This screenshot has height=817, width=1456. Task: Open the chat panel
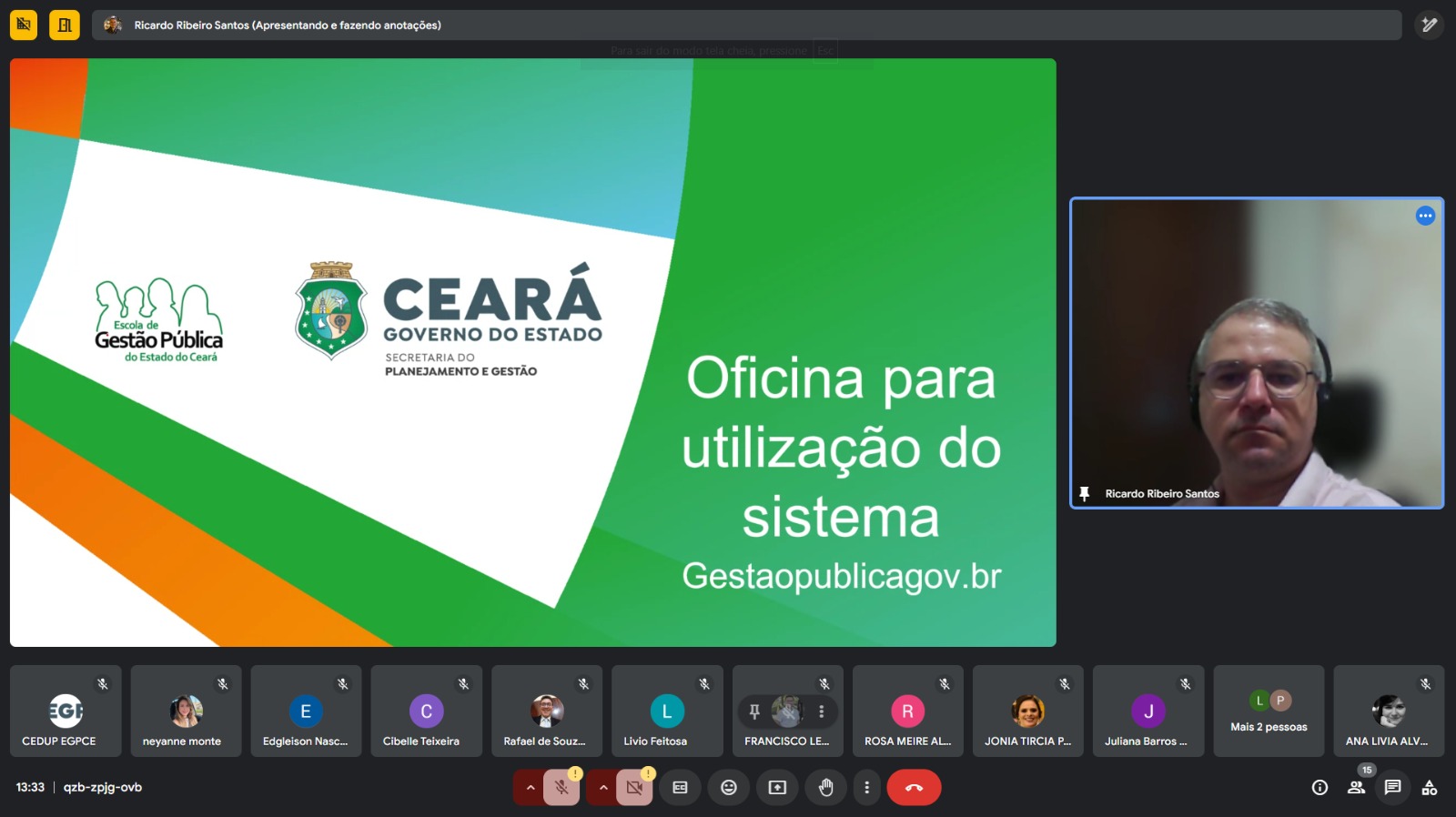pos(1392,788)
